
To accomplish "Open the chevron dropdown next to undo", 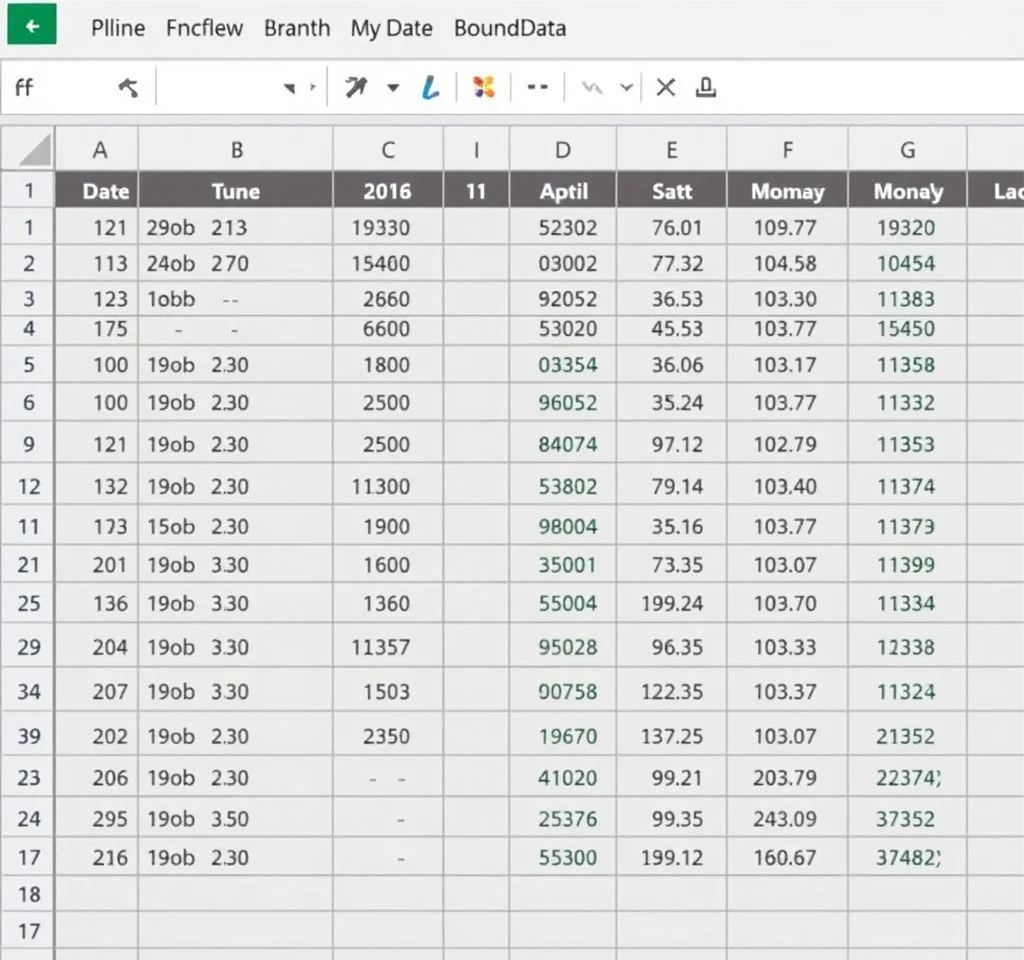I will 626,88.
